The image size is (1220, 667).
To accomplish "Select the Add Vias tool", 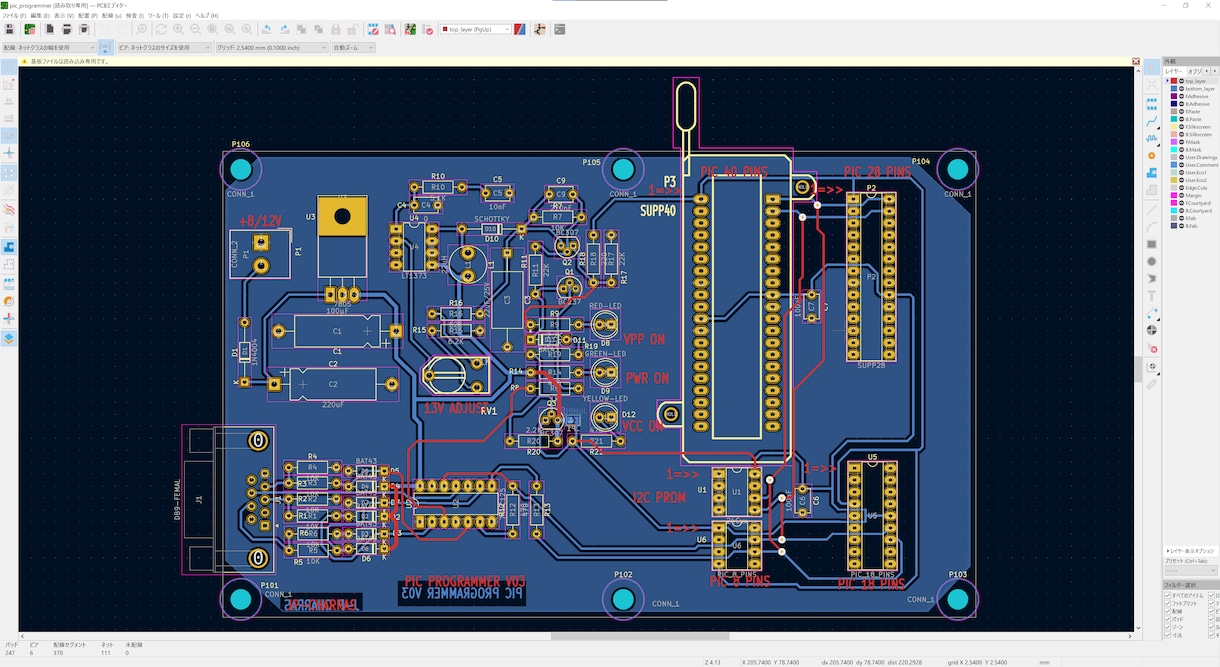I will [x=1151, y=156].
